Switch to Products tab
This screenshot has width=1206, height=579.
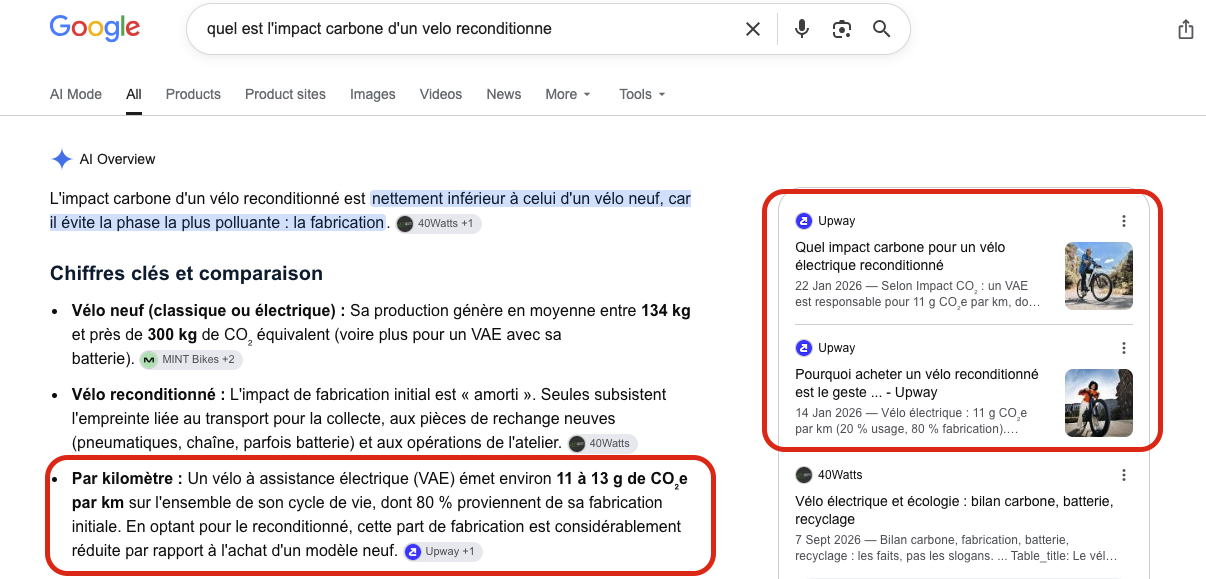coord(193,94)
